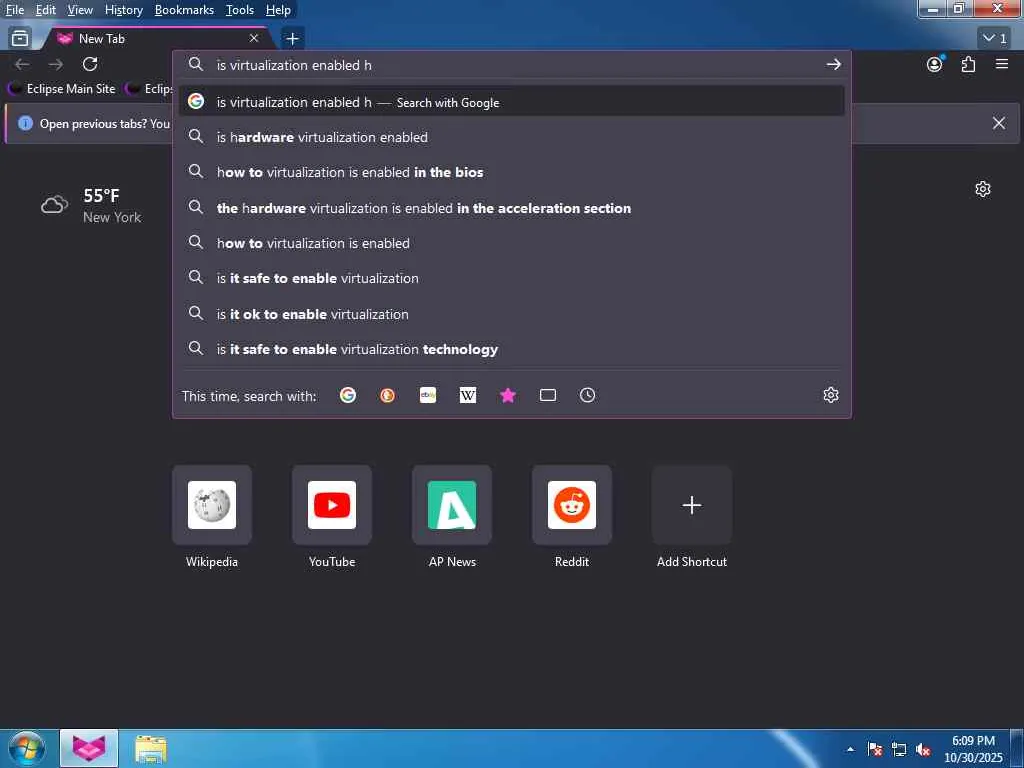
Task: Choose suggestion 'how to virtualization is enabled'
Action: pos(511,243)
